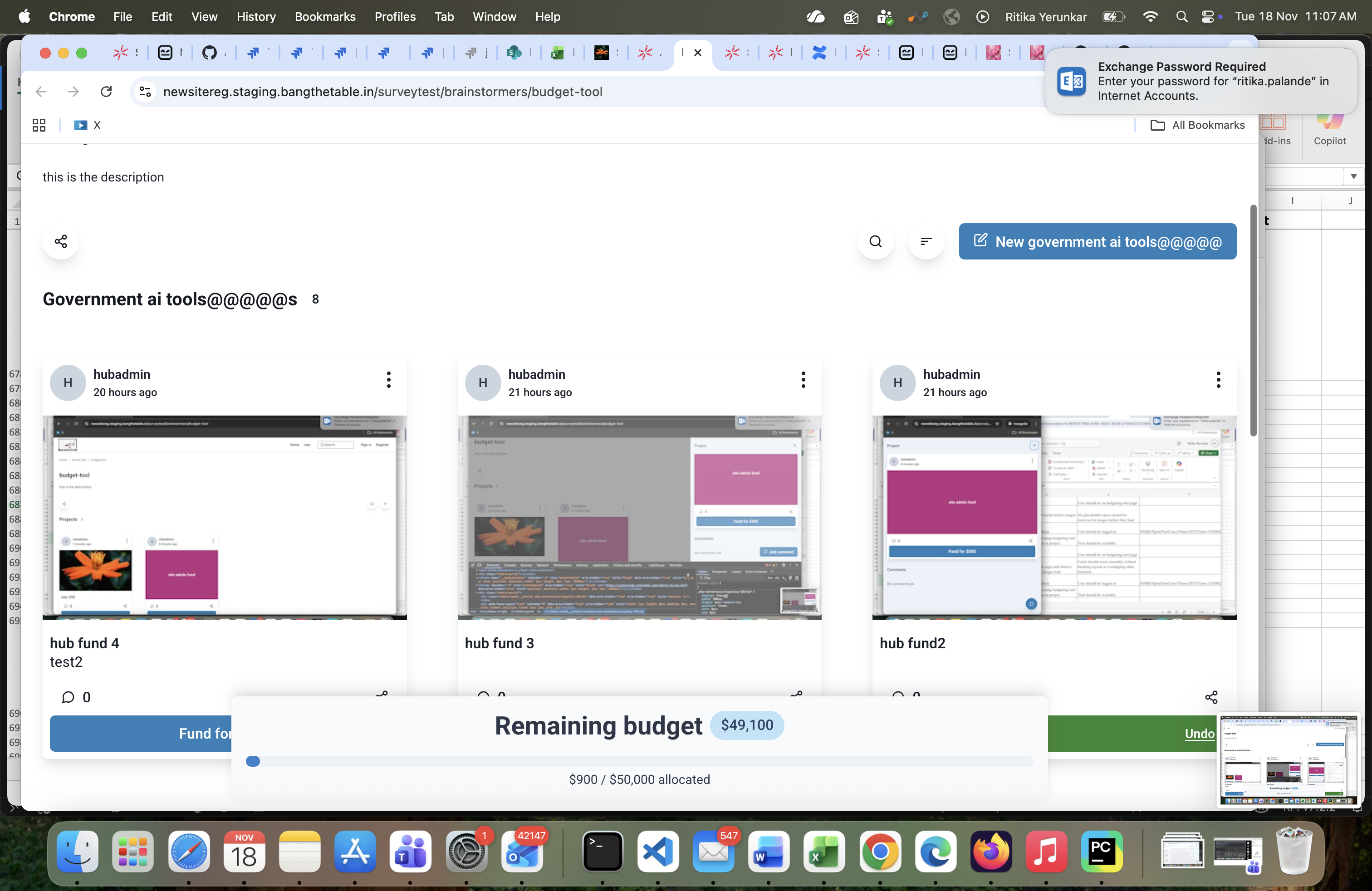Open the History menu
Screen dimensions: 1372x891
click(x=256, y=17)
